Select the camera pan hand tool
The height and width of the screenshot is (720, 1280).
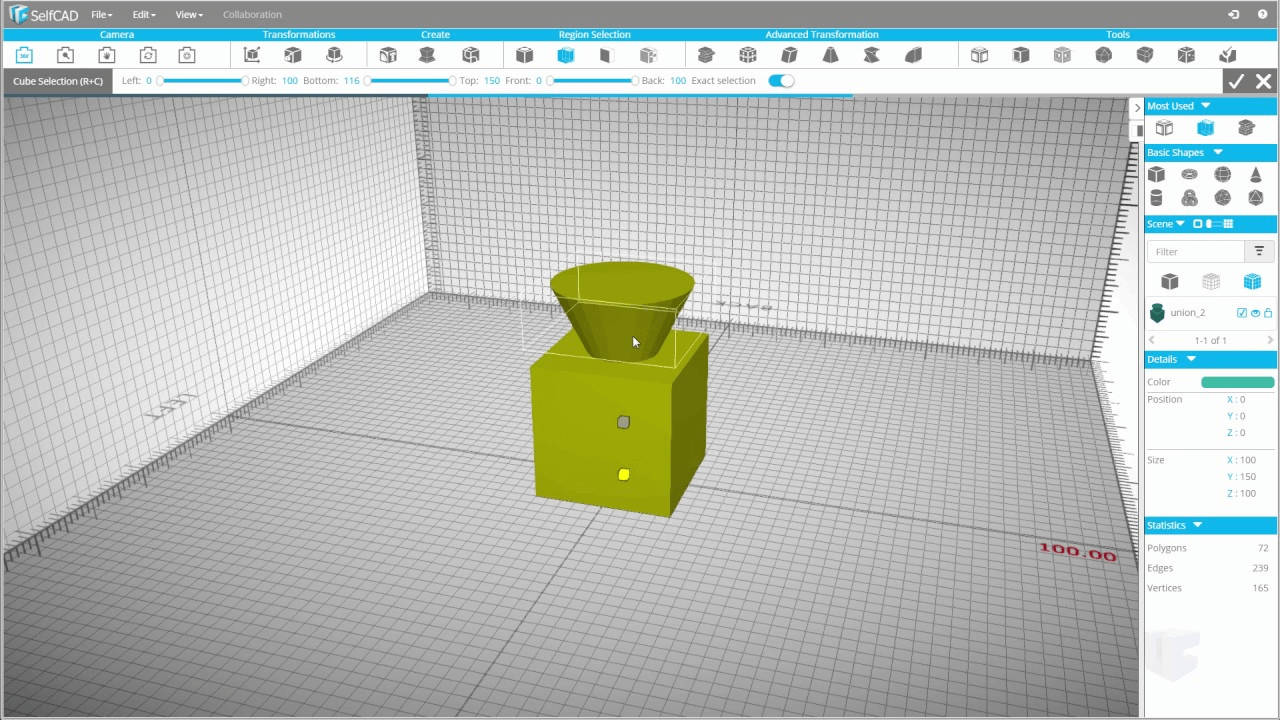coord(106,55)
